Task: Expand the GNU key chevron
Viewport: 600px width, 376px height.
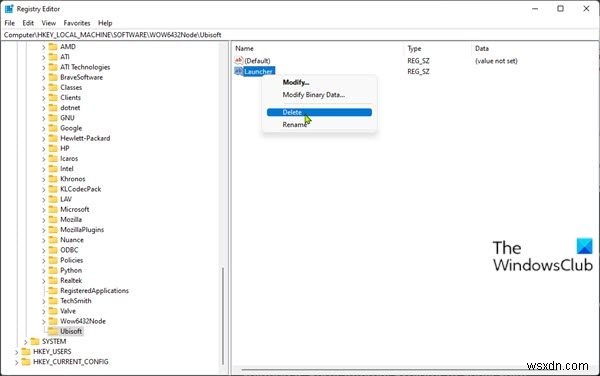Action: click(x=43, y=118)
